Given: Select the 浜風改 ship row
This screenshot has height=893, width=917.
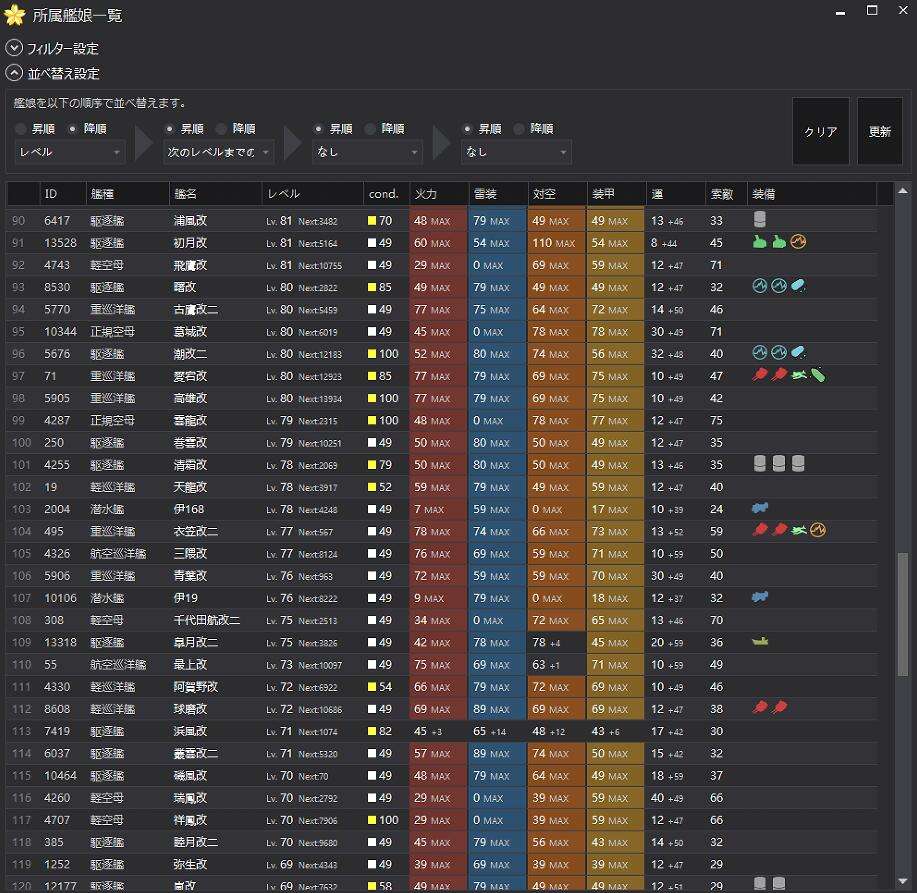Looking at the screenshot, I should pos(442,731).
